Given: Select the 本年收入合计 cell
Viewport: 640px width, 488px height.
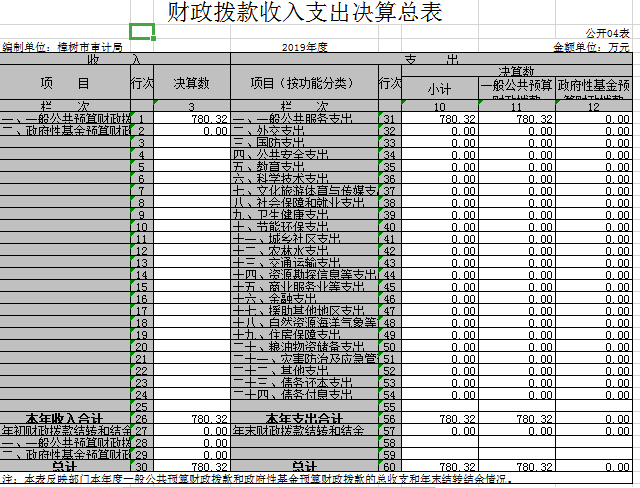Looking at the screenshot, I should (65, 418).
